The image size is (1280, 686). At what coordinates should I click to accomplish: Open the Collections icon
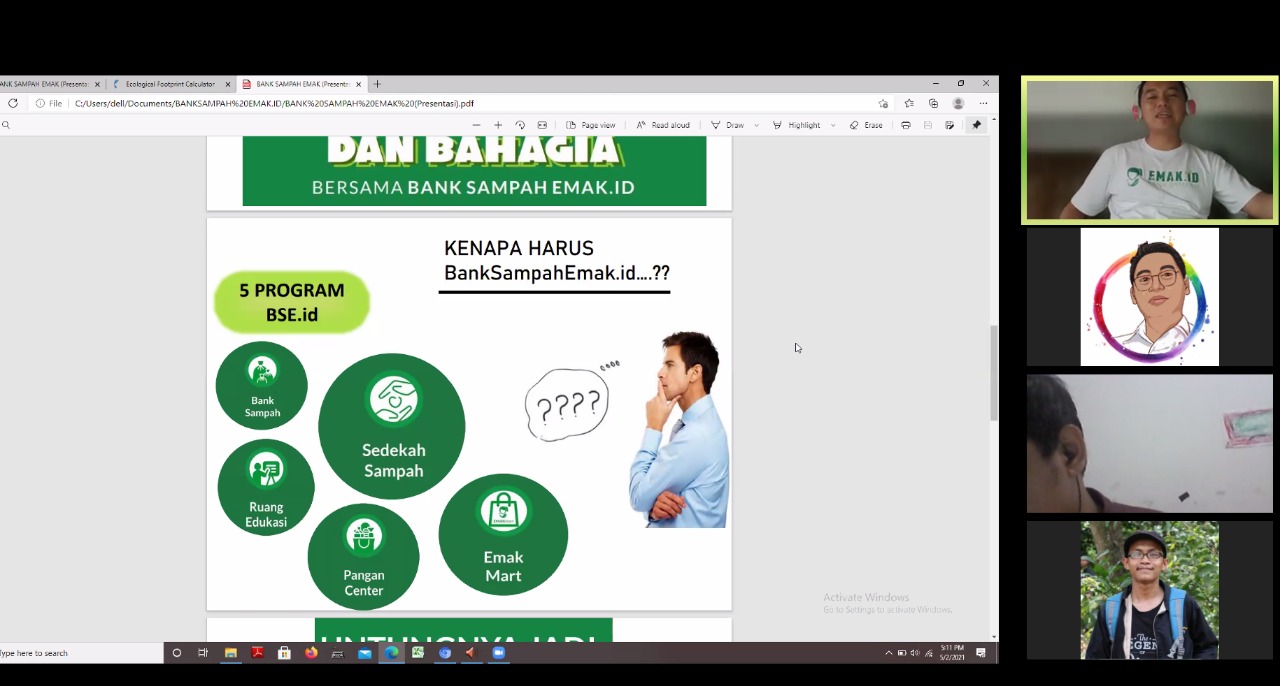coord(933,103)
